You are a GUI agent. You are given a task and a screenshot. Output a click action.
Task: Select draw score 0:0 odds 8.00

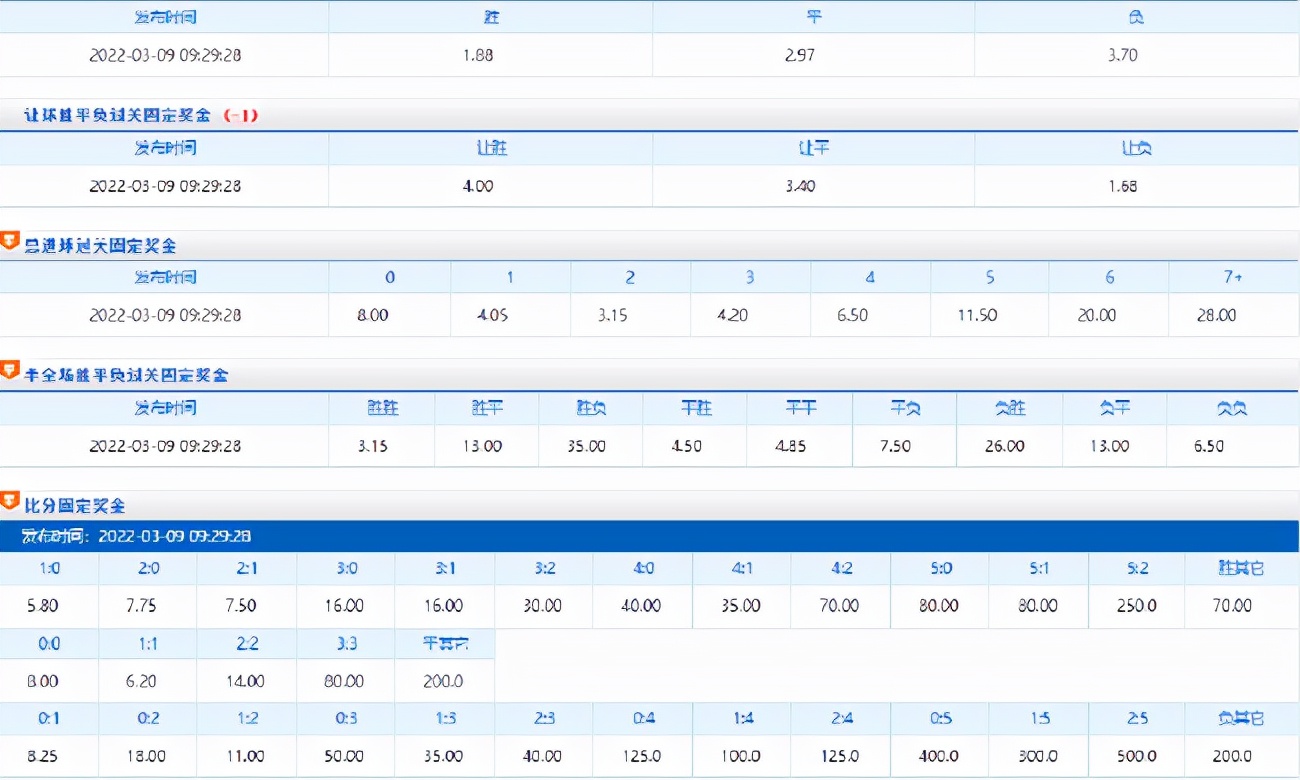click(42, 681)
